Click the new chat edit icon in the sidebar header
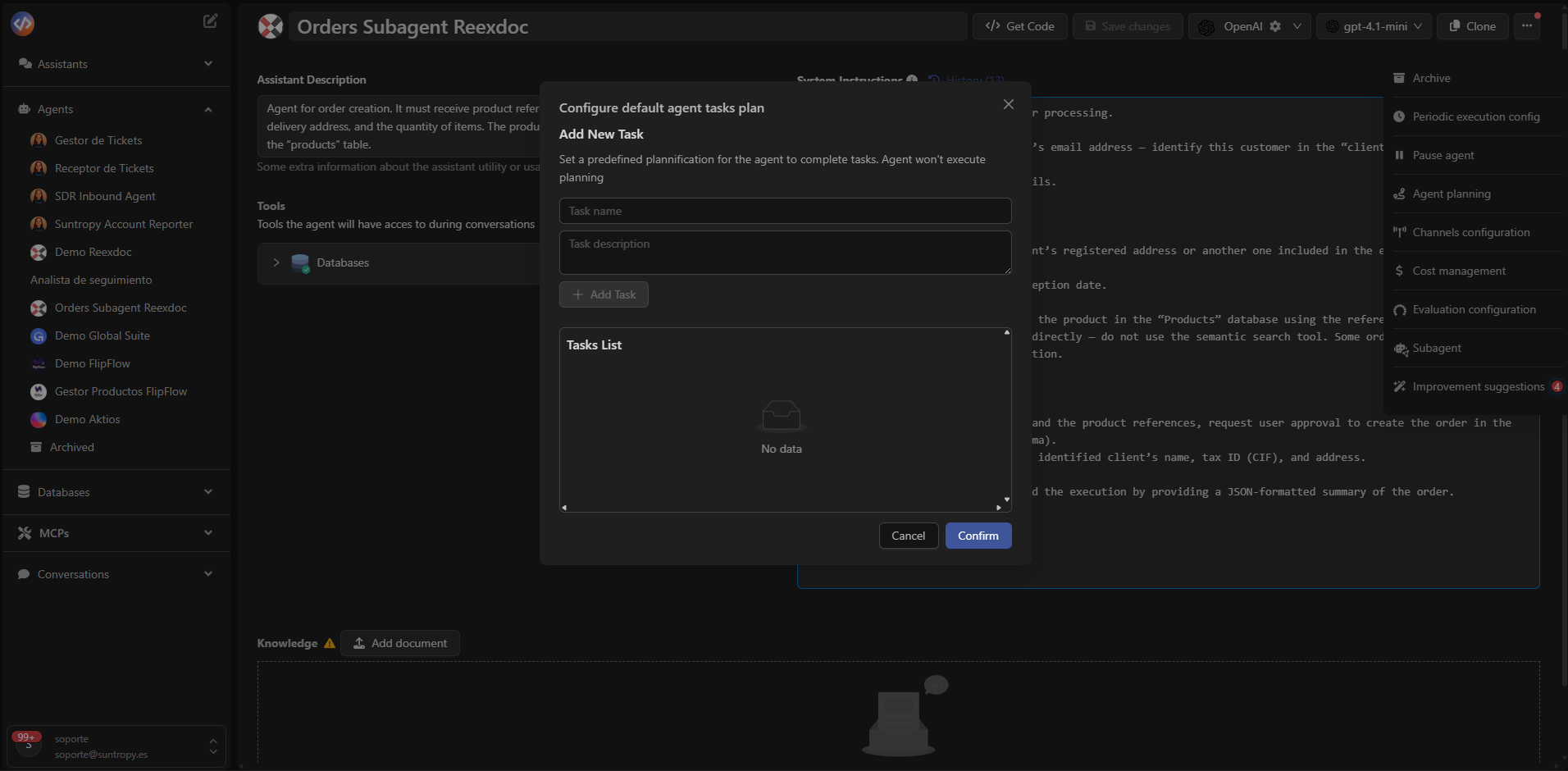Screen dimensions: 1568x771 pyautogui.click(x=210, y=21)
